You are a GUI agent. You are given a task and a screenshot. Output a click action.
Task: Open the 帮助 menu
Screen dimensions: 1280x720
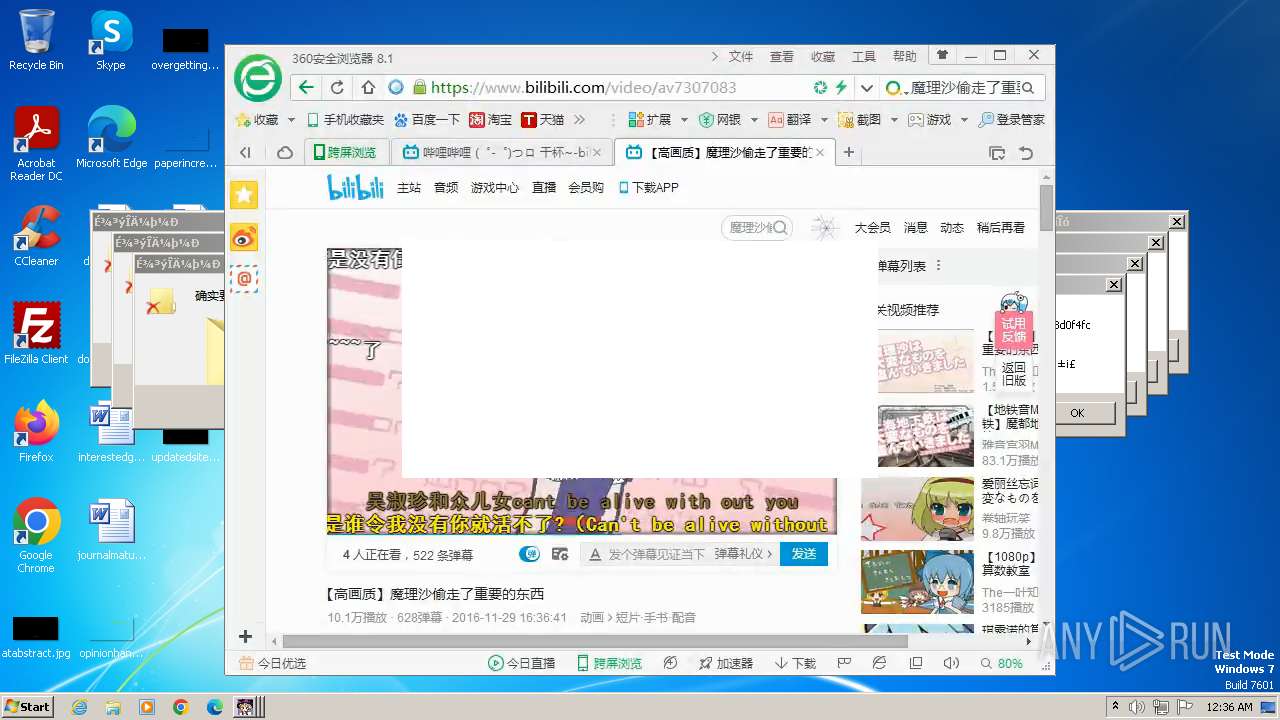[x=904, y=57]
